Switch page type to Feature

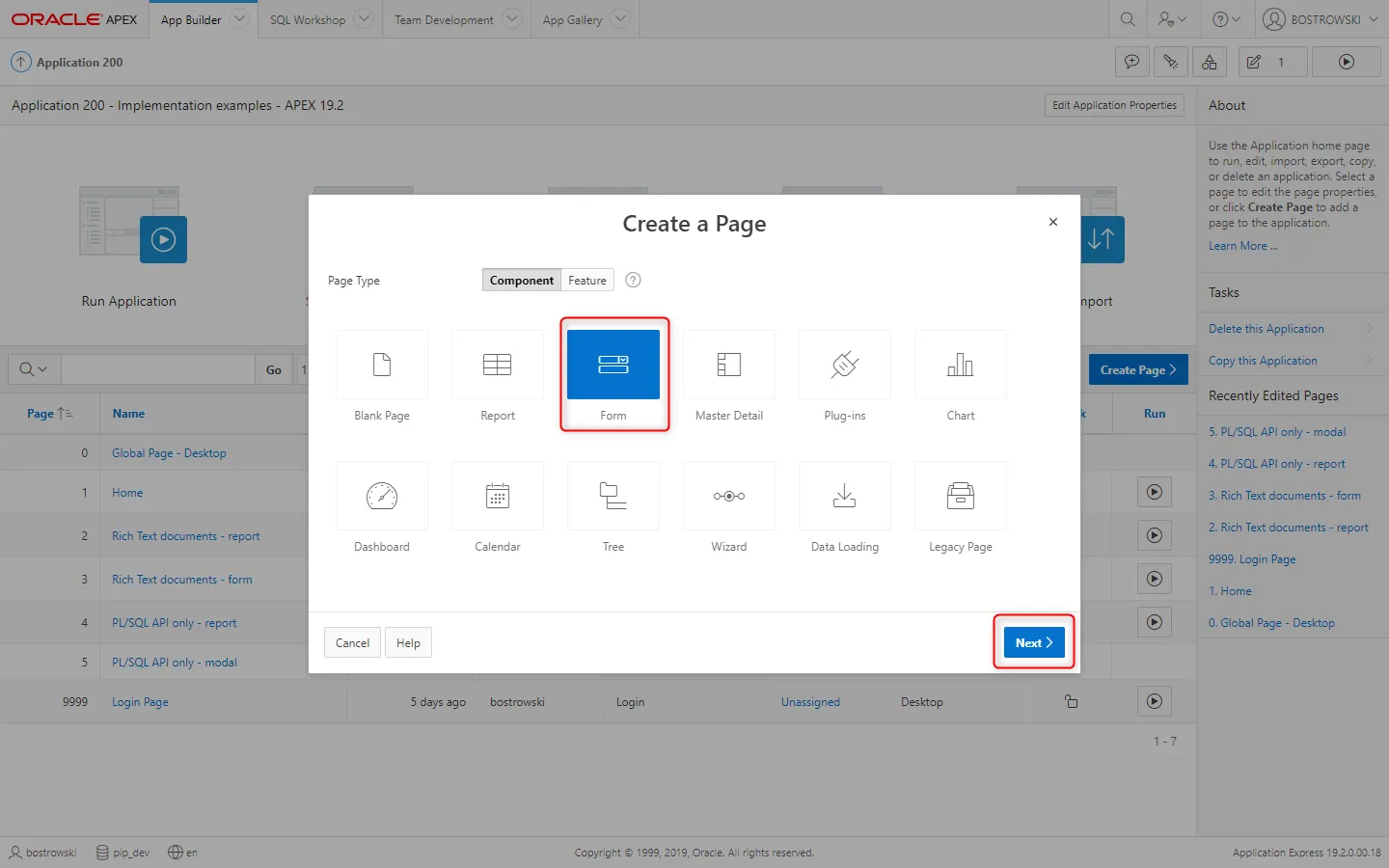pos(587,281)
